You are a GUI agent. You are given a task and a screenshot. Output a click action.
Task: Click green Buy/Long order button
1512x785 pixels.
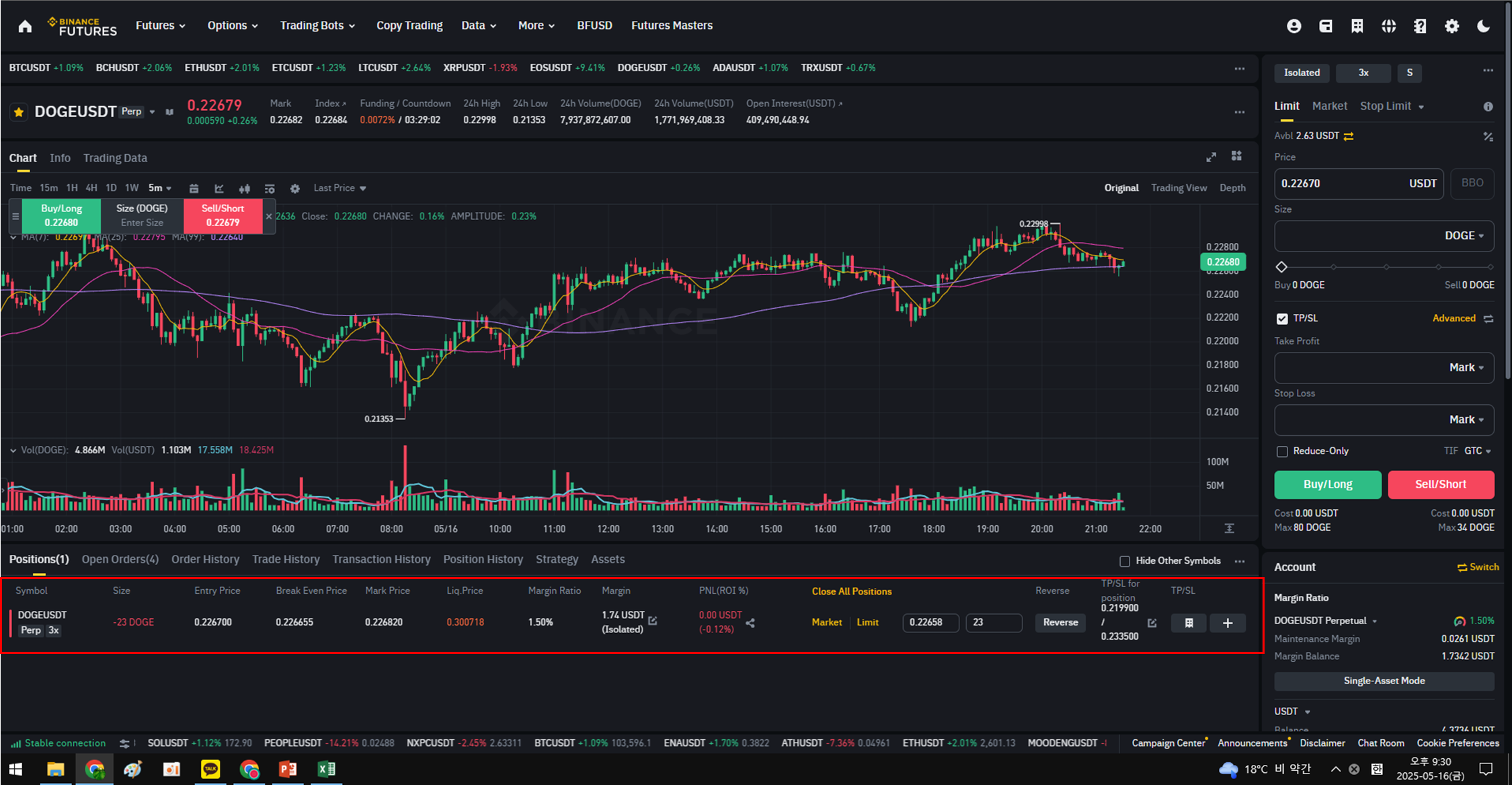click(1328, 484)
